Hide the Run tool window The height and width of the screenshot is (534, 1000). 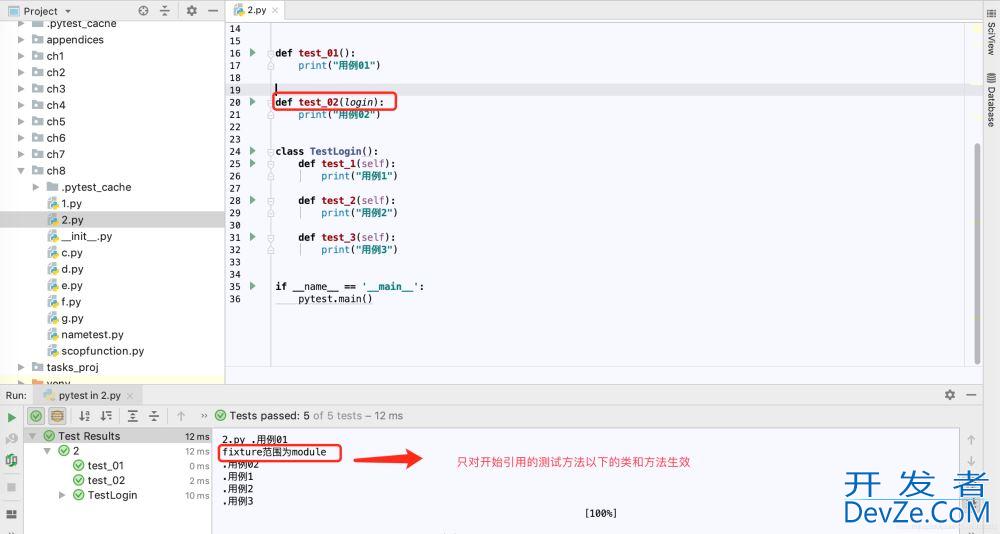(x=971, y=395)
